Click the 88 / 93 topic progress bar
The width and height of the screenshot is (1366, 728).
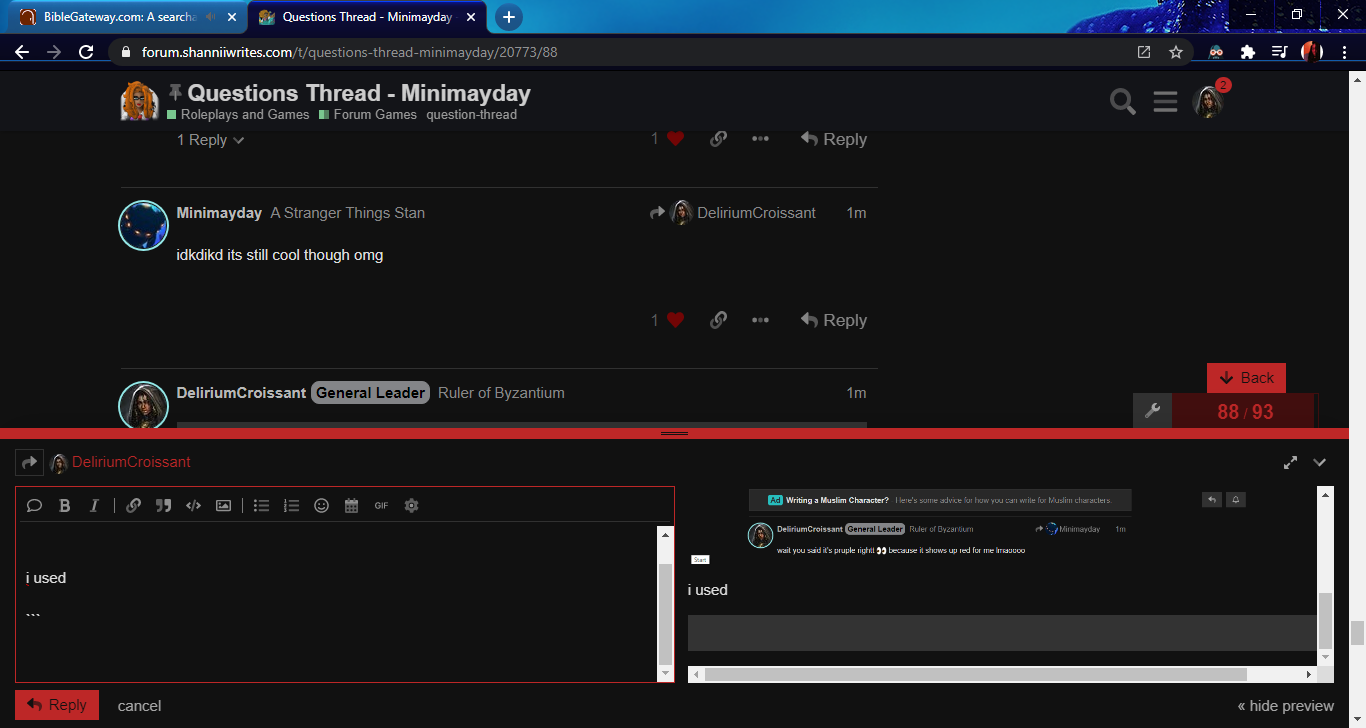tap(1244, 411)
